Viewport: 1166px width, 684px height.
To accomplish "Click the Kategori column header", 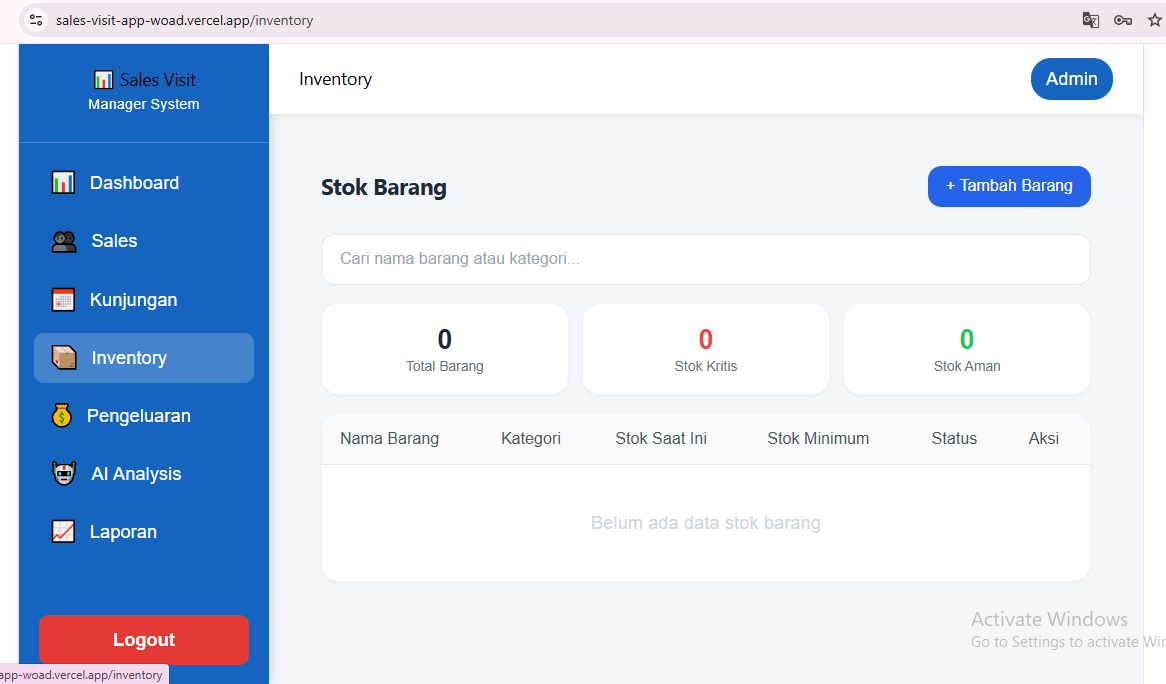I will click(531, 439).
